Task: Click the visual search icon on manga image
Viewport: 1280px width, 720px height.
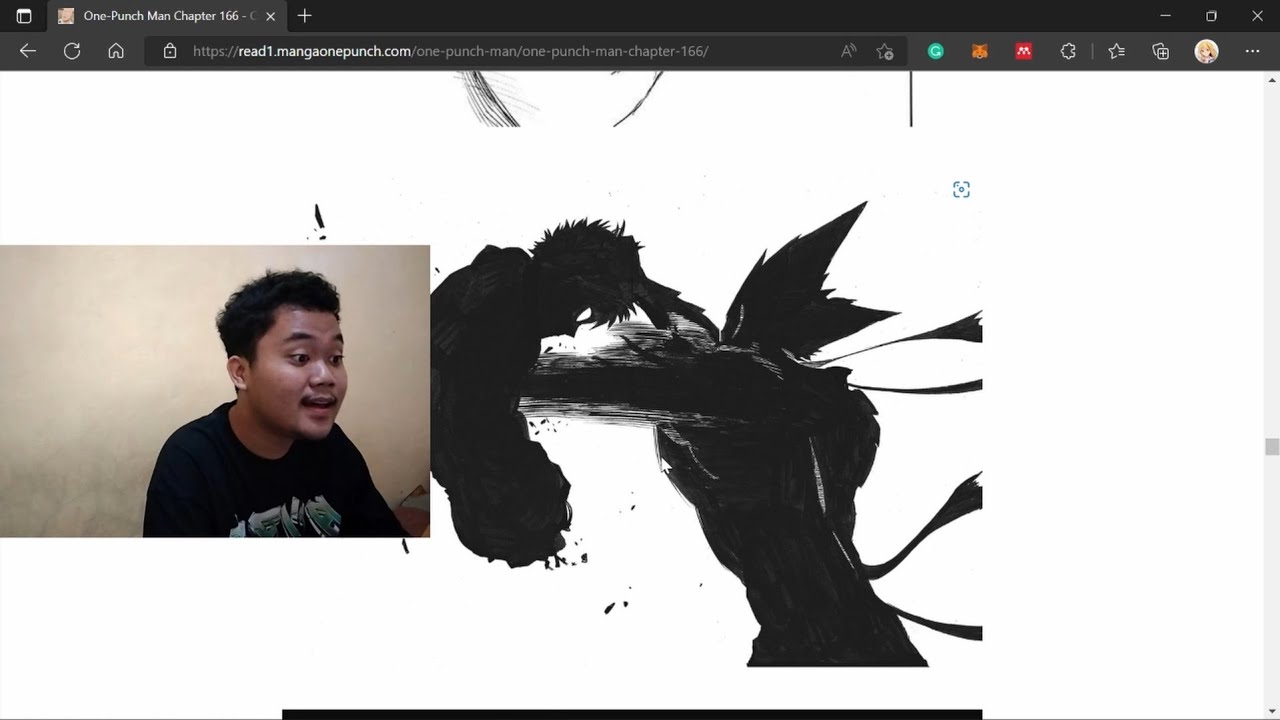Action: (961, 190)
